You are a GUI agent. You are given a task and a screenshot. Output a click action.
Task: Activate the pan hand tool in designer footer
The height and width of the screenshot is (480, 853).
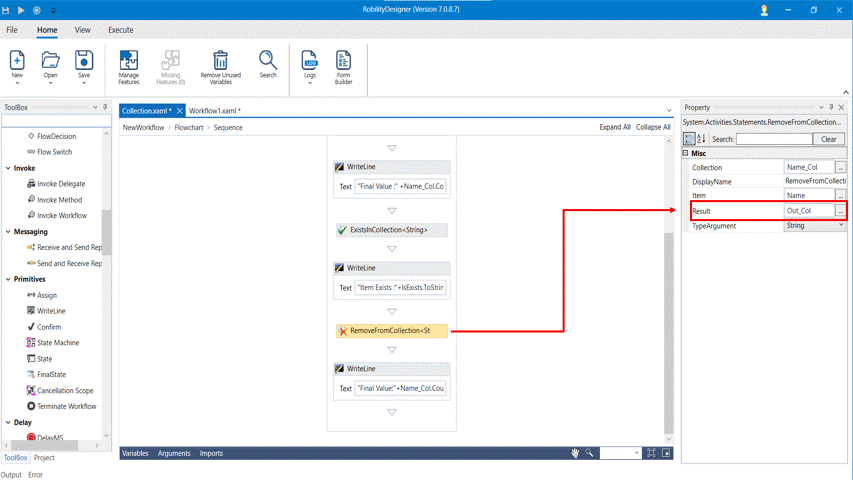coord(576,453)
